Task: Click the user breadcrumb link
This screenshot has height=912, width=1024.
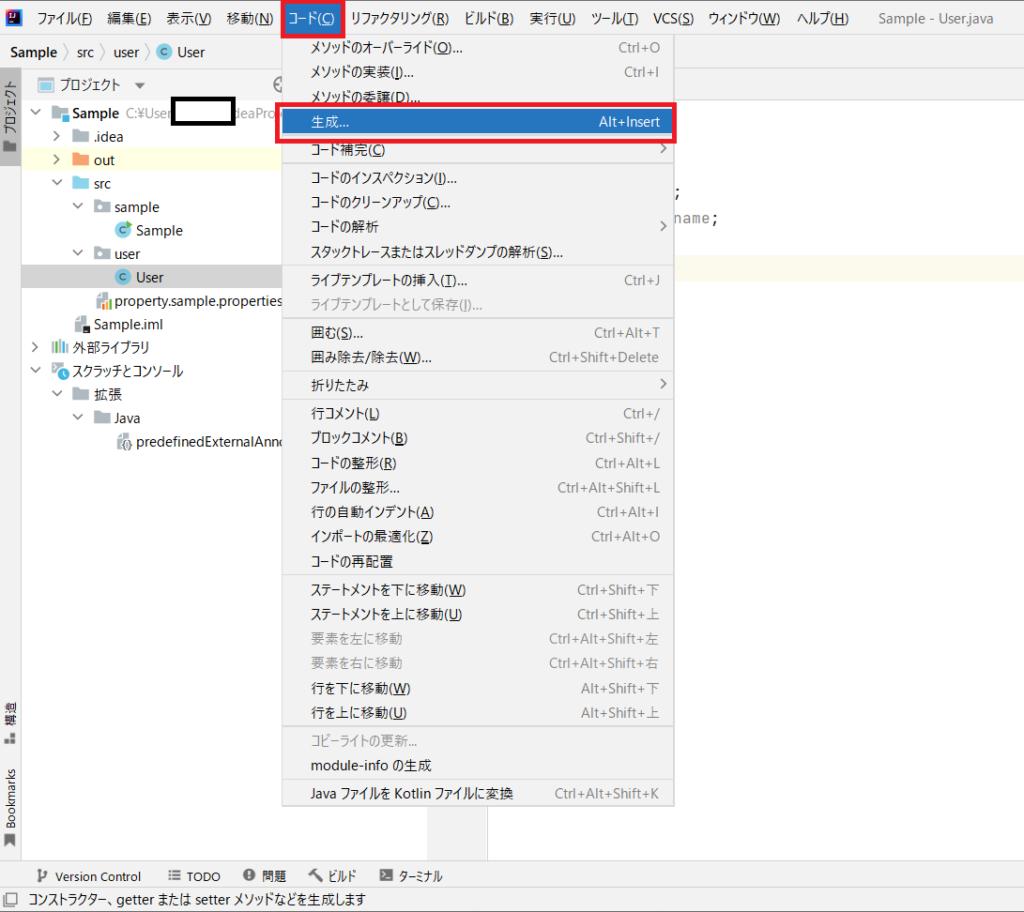Action: point(126,52)
